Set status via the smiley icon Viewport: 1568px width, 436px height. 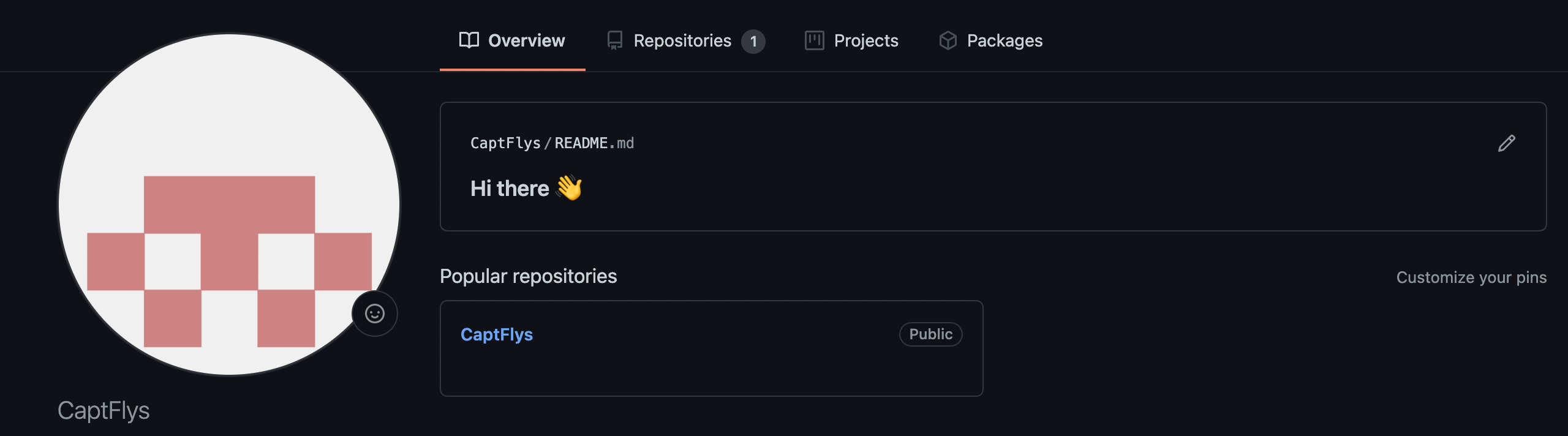point(375,314)
